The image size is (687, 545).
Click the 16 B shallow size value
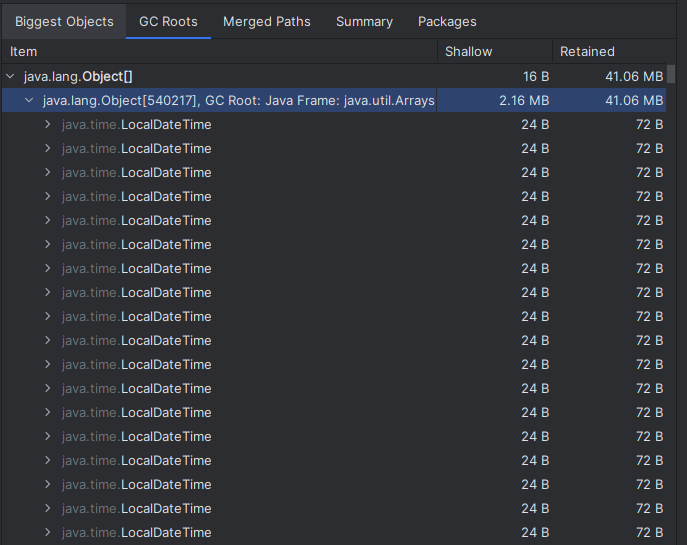coord(536,77)
